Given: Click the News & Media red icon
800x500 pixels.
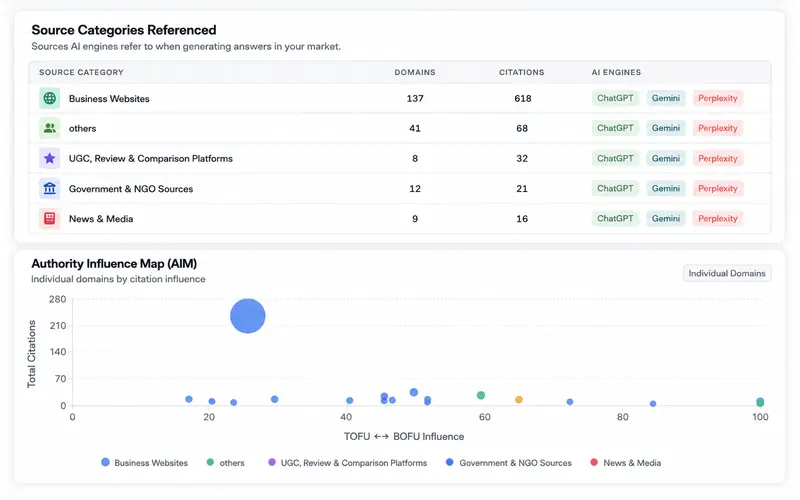Looking at the screenshot, I should click(49, 218).
